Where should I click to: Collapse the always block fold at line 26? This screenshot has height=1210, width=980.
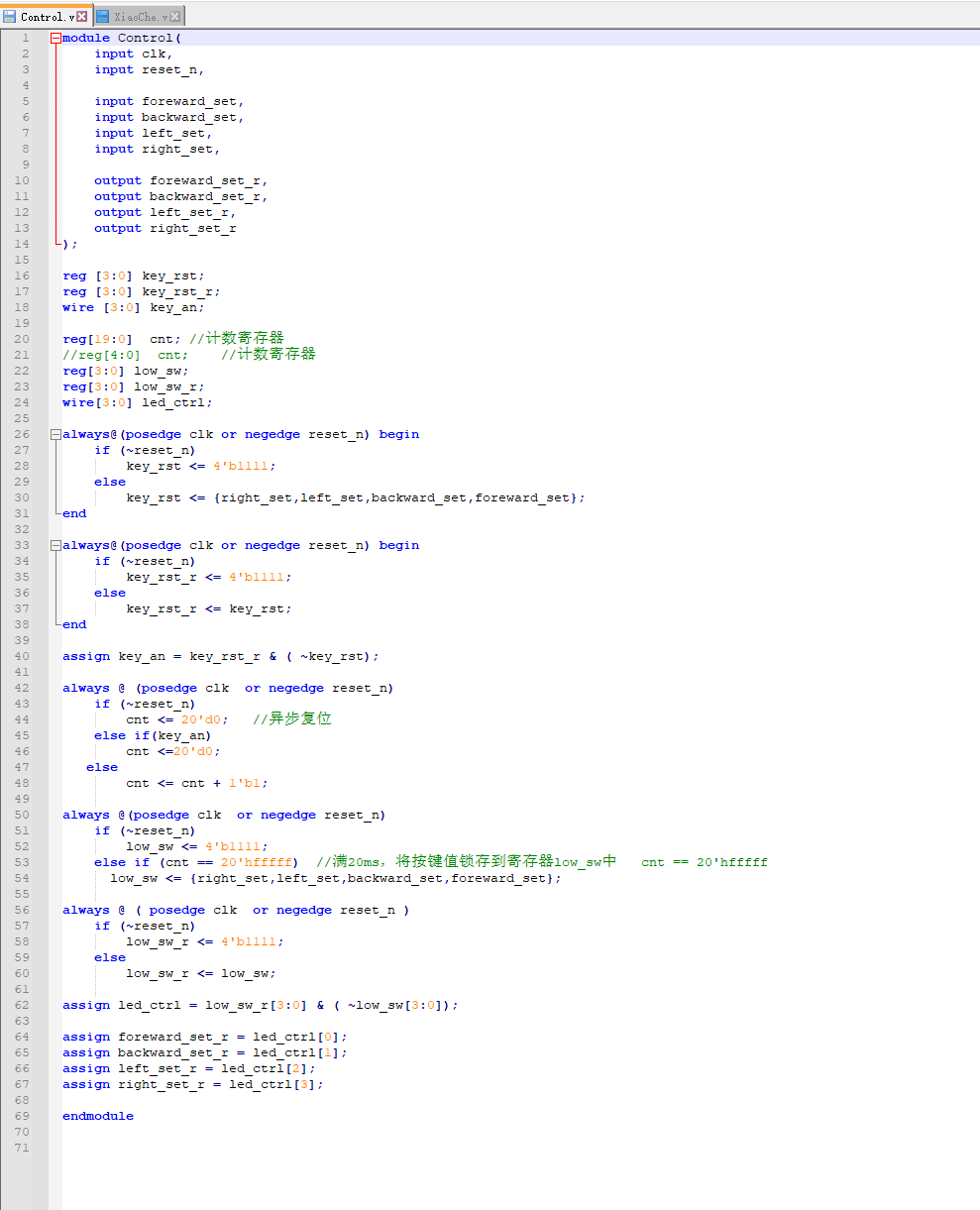point(55,434)
